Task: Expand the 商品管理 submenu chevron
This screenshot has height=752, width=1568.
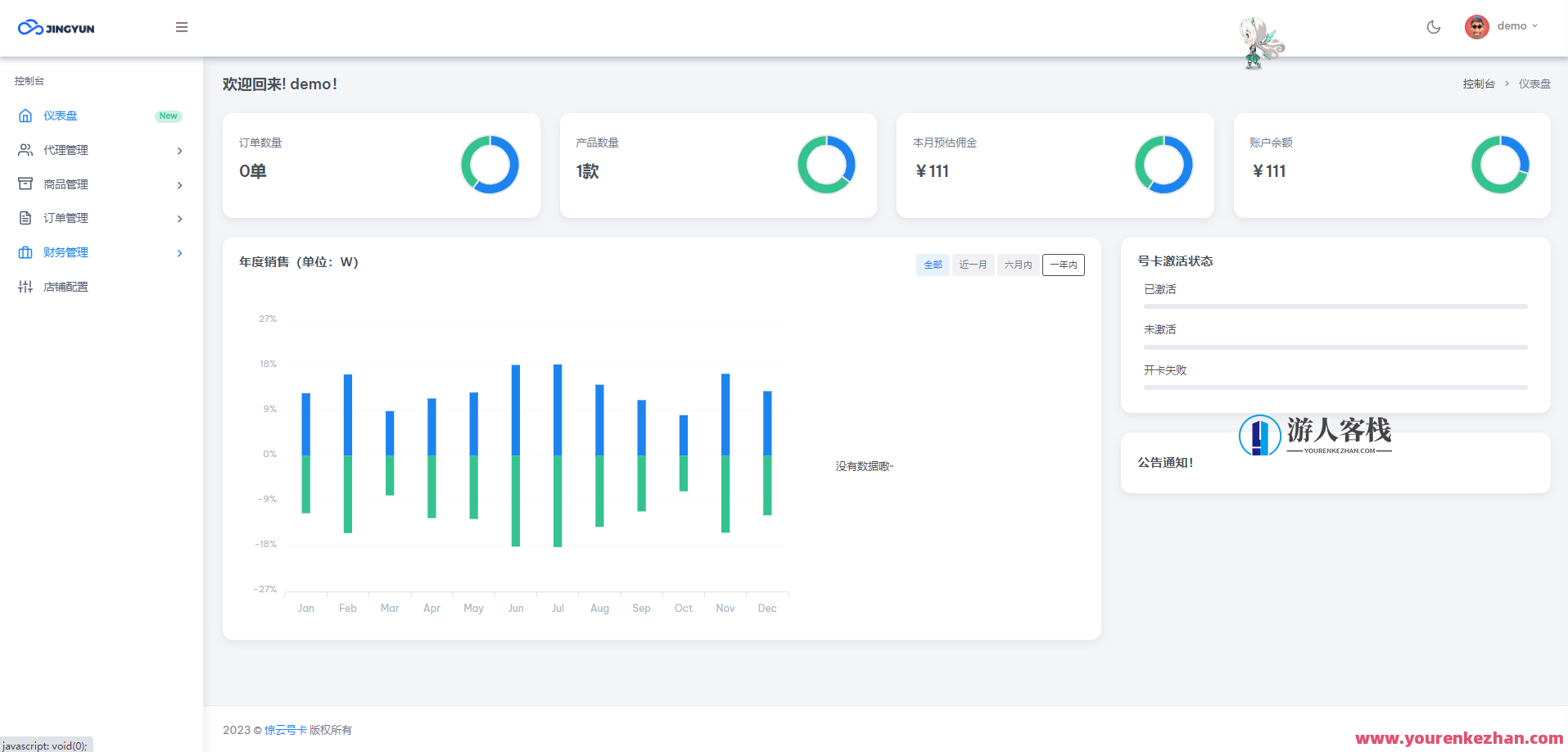Action: (x=179, y=185)
